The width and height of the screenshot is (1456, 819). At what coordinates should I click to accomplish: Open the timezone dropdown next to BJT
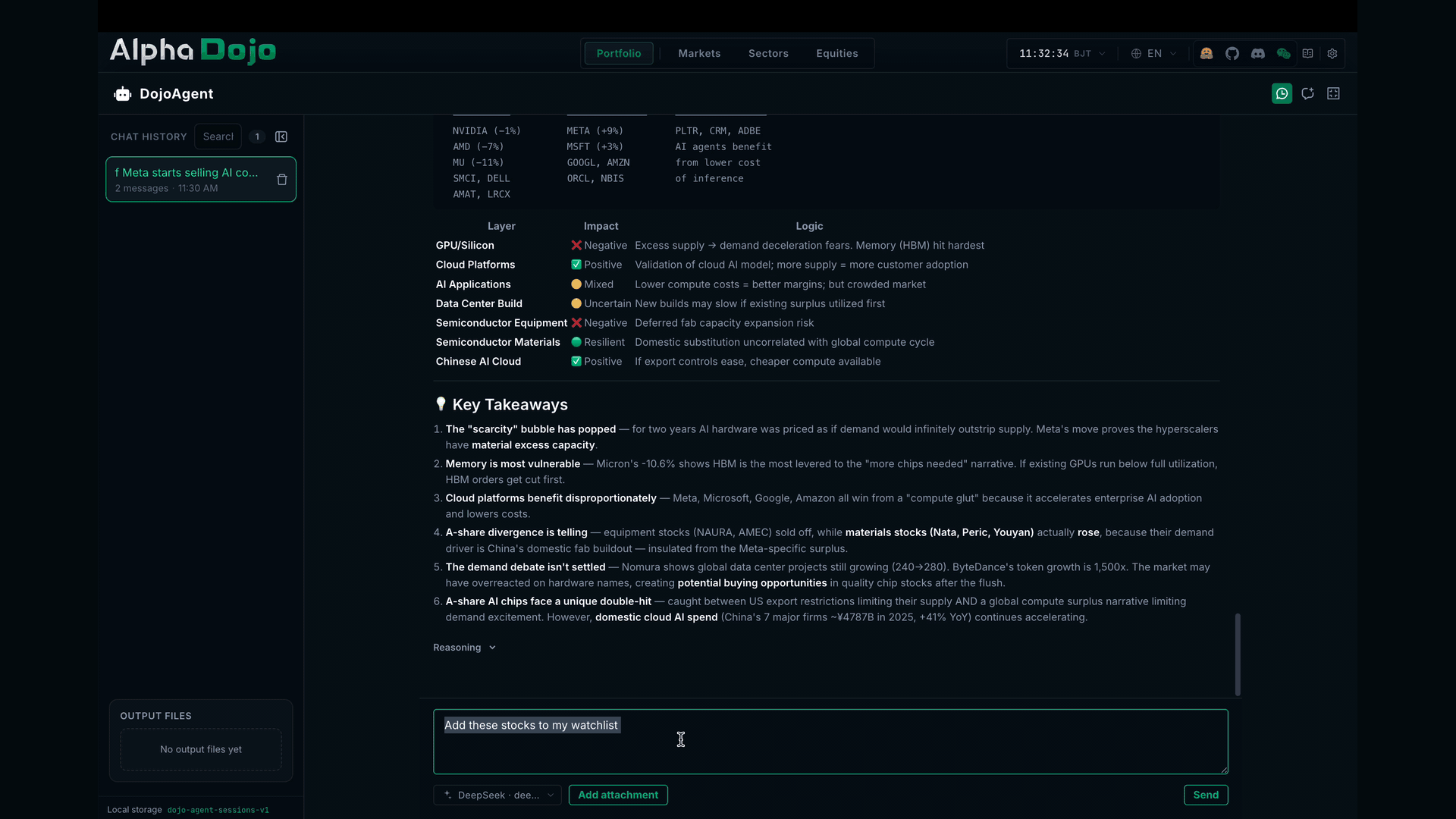pyautogui.click(x=1102, y=53)
